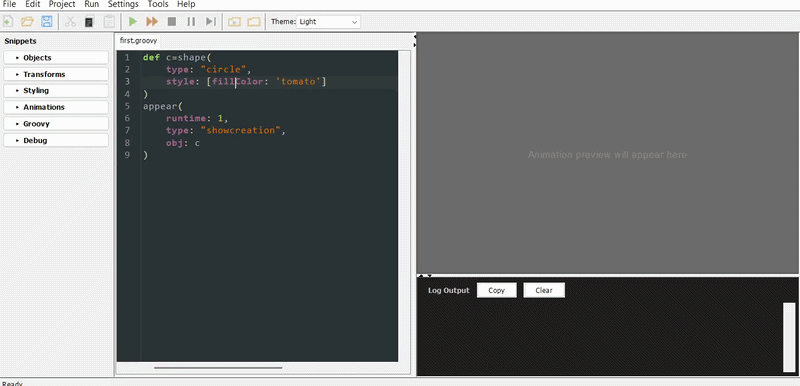800x386 pixels.
Task: Click the orange fast-forward run icon
Action: (152, 21)
